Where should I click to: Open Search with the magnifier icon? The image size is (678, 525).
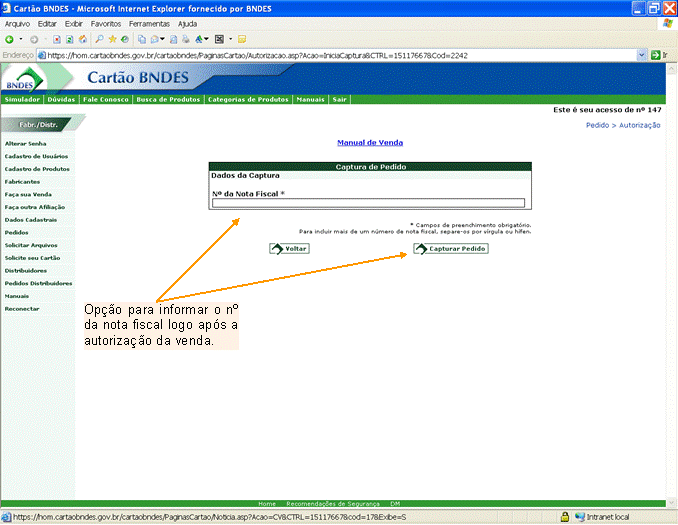(99, 39)
